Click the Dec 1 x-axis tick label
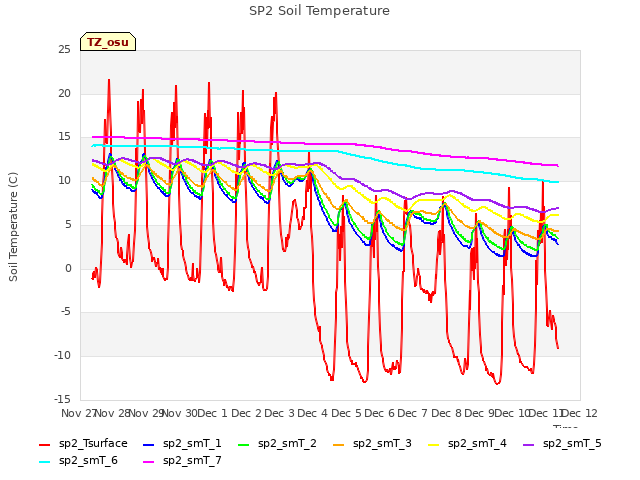The width and height of the screenshot is (640, 480). (212, 413)
